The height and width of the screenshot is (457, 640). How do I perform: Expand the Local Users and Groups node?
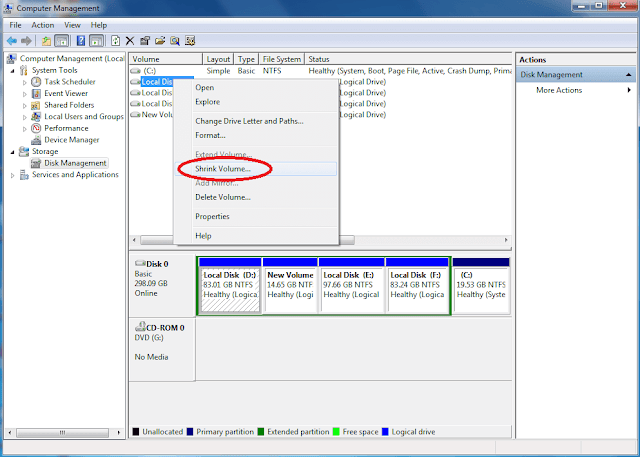click(x=24, y=117)
